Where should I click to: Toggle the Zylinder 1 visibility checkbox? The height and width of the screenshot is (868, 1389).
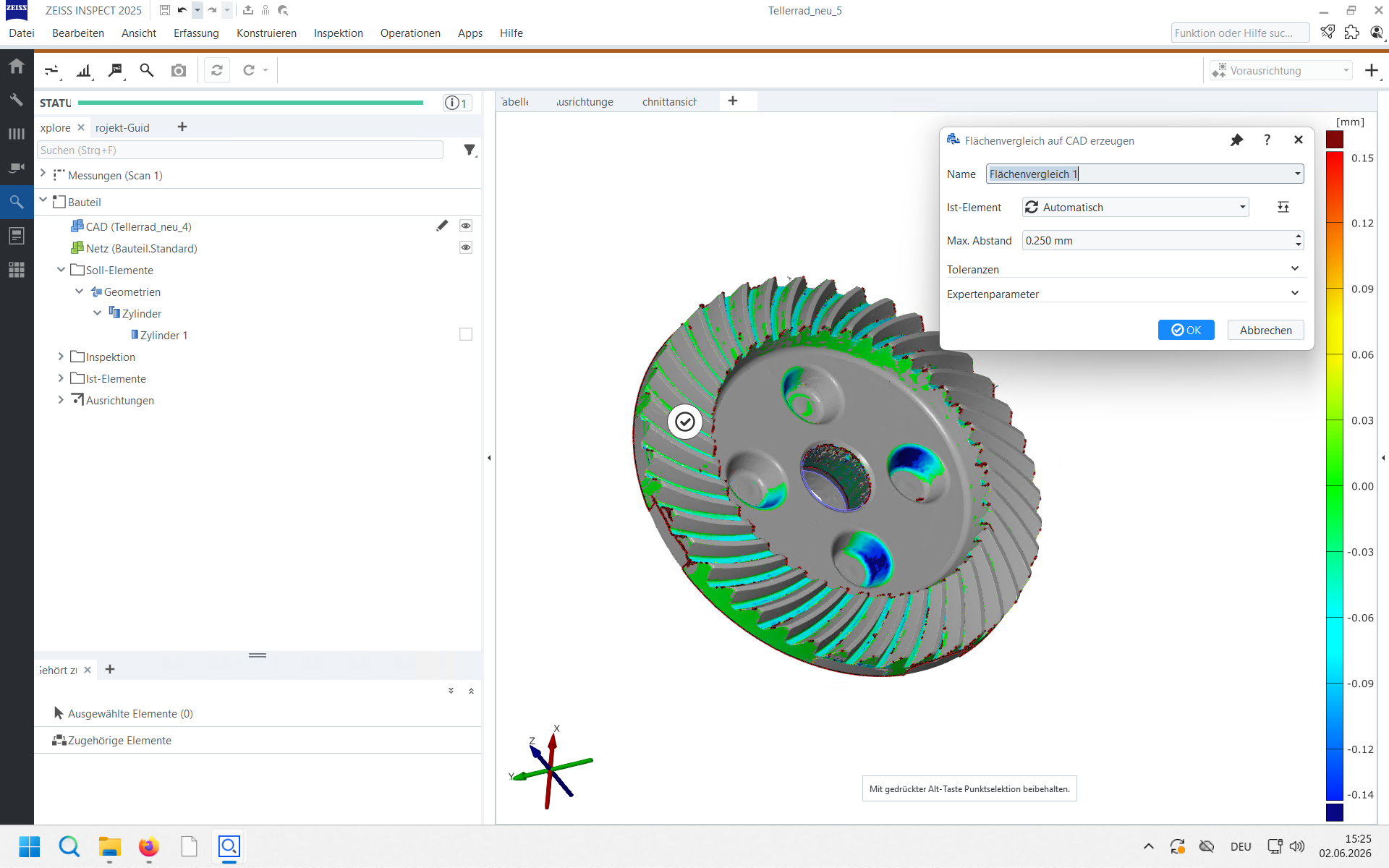pos(466,334)
